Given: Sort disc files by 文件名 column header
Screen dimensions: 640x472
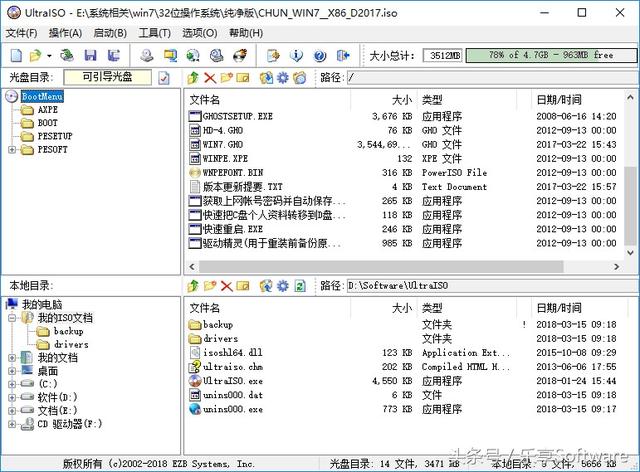Looking at the screenshot, I should point(268,100).
